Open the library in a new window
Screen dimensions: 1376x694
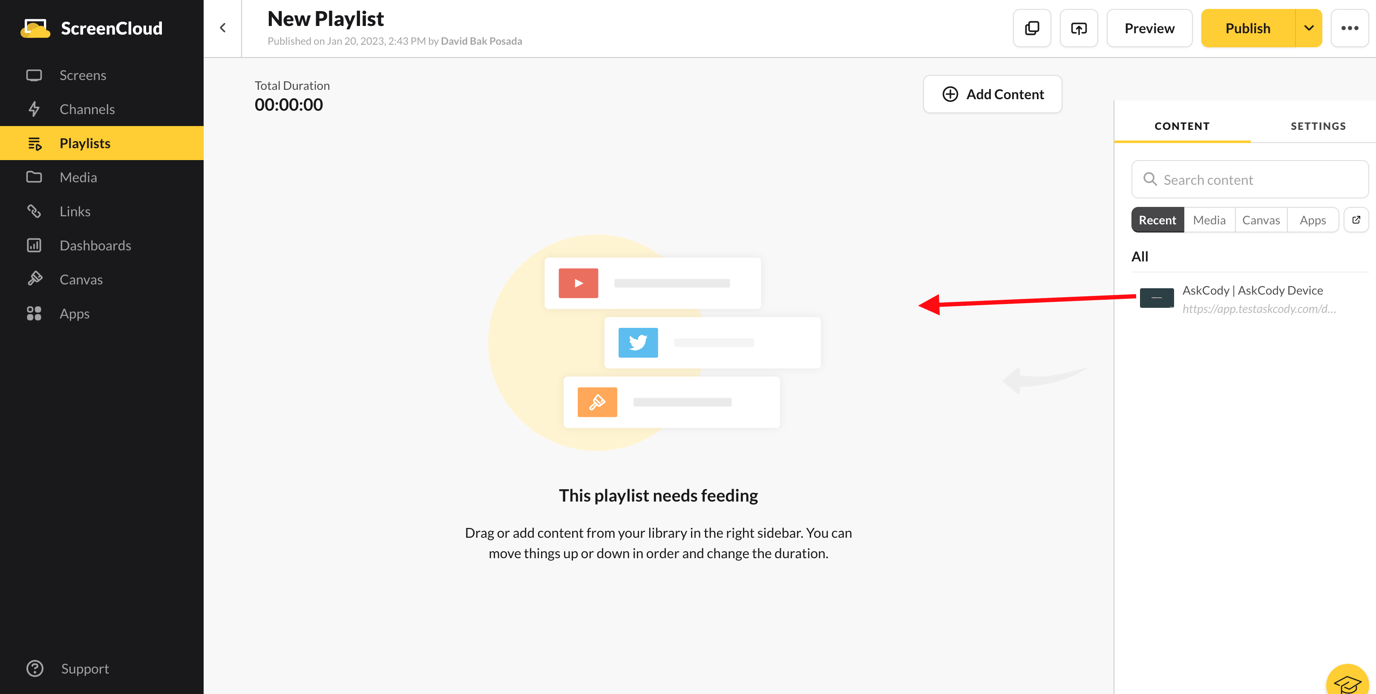[x=1356, y=219]
